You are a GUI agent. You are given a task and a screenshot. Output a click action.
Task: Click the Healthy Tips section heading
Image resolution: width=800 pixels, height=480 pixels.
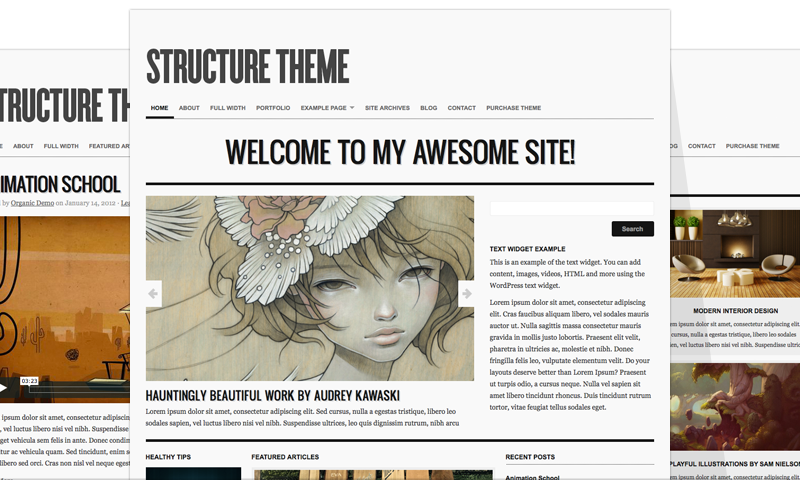click(x=168, y=457)
